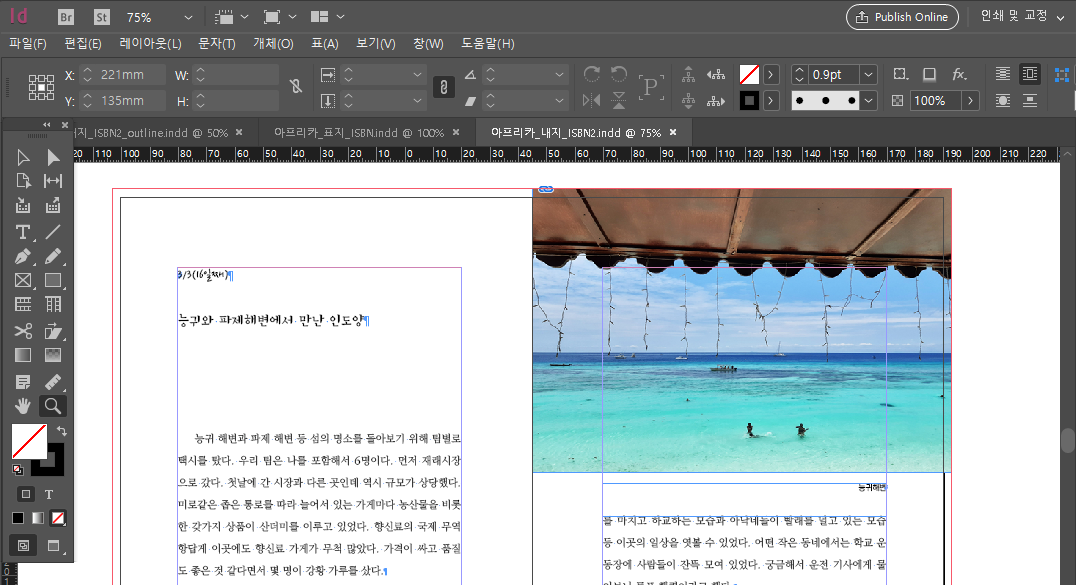
Task: Select the Zoom tool
Action: tap(52, 406)
